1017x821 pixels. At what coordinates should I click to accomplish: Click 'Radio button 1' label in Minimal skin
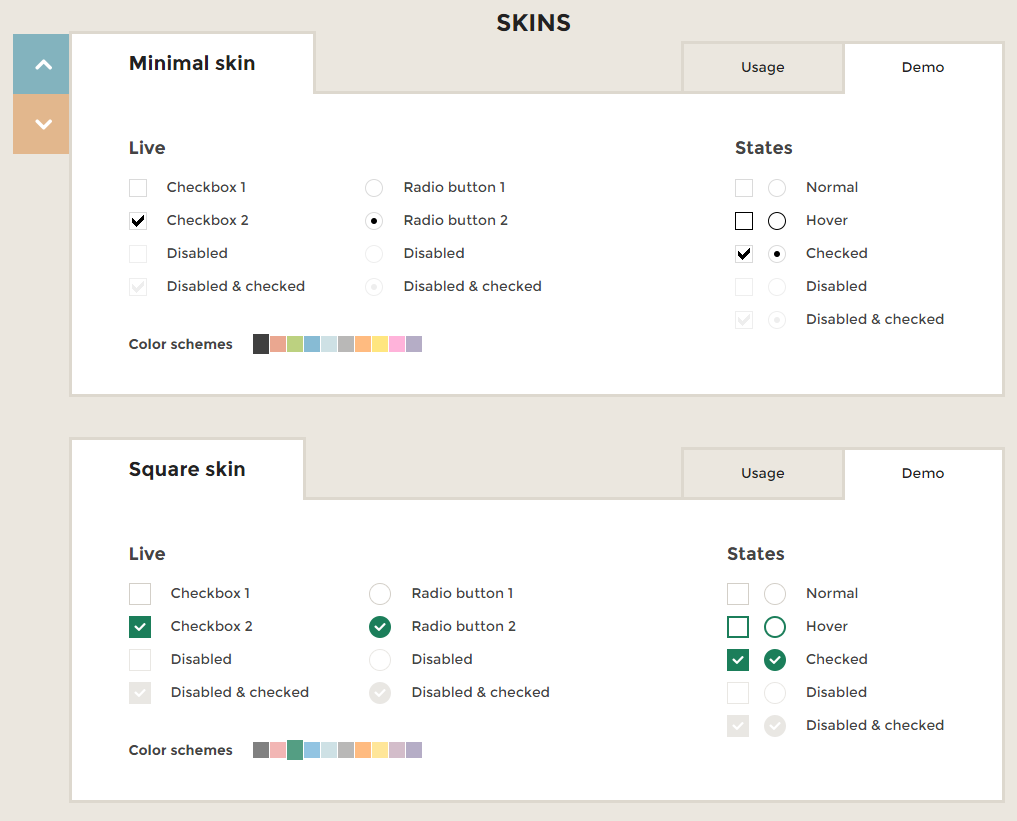pyautogui.click(x=454, y=187)
